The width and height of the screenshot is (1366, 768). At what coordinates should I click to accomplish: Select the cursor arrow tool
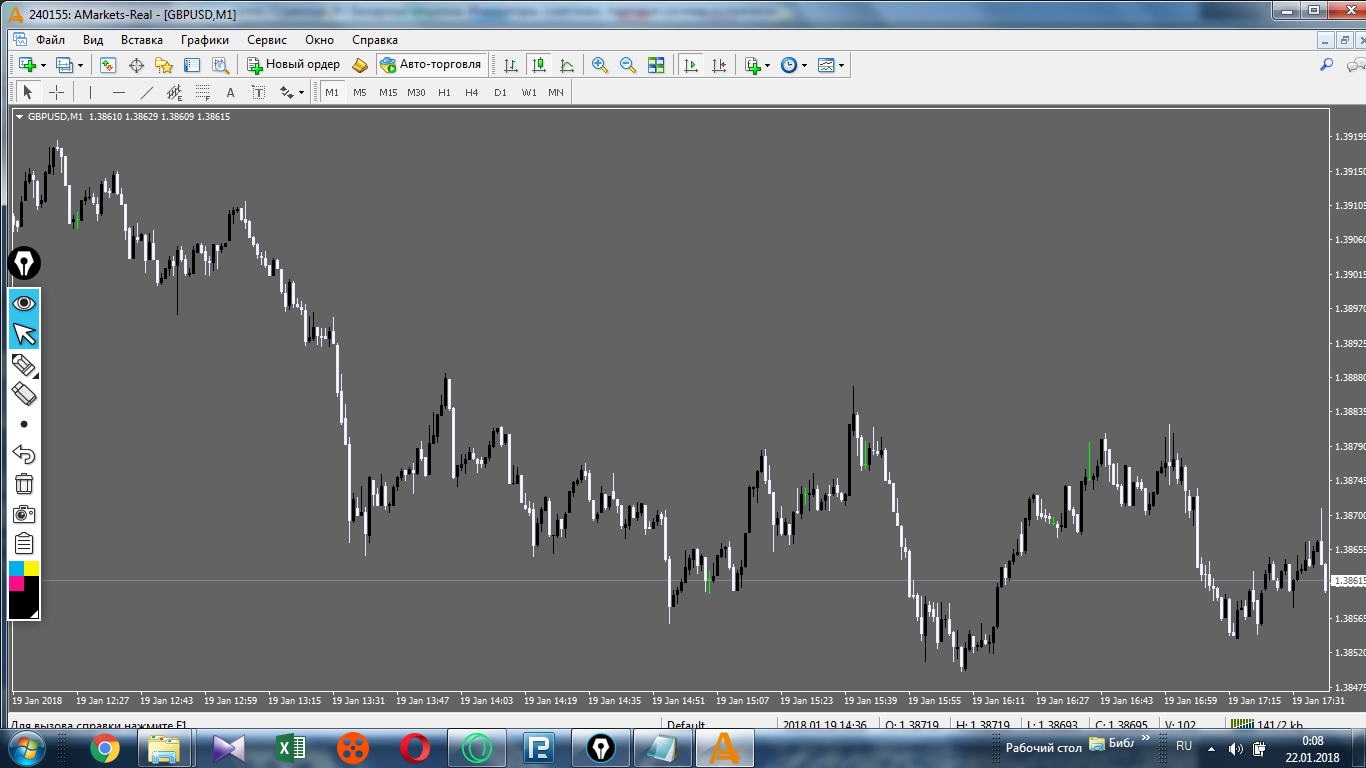pyautogui.click(x=28, y=92)
